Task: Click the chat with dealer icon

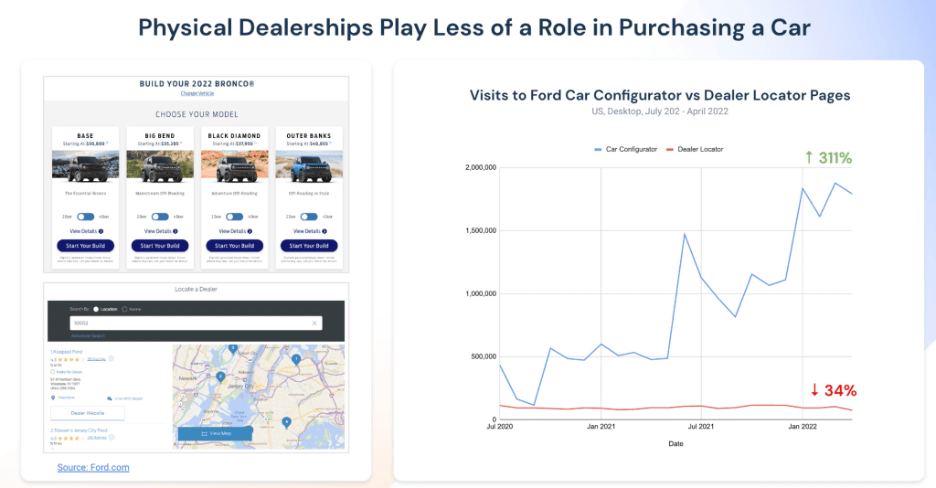Action: (110, 397)
